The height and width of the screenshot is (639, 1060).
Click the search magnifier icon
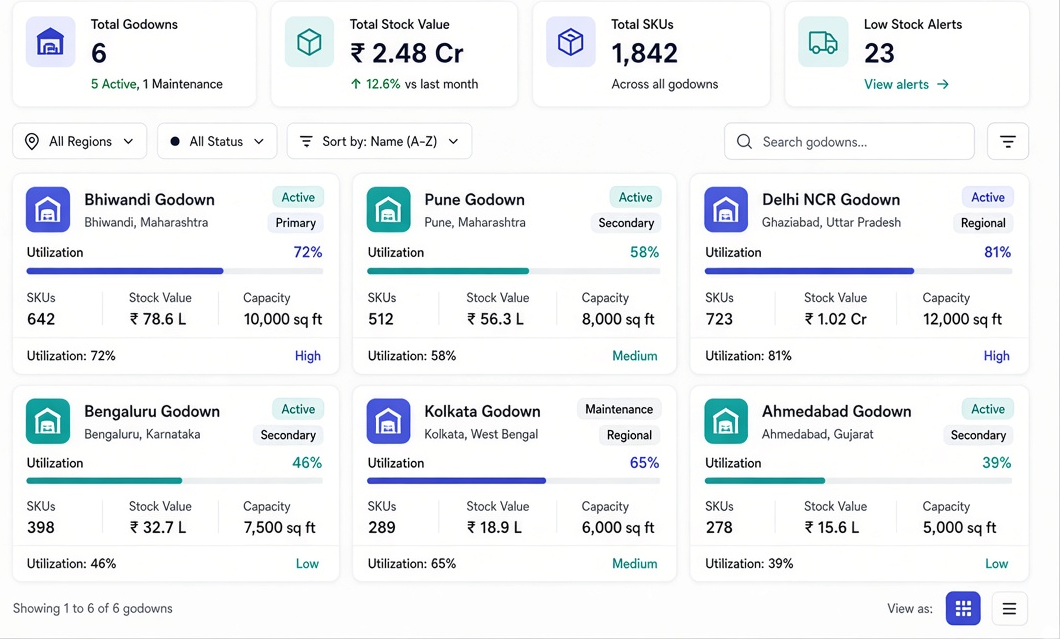tap(744, 141)
